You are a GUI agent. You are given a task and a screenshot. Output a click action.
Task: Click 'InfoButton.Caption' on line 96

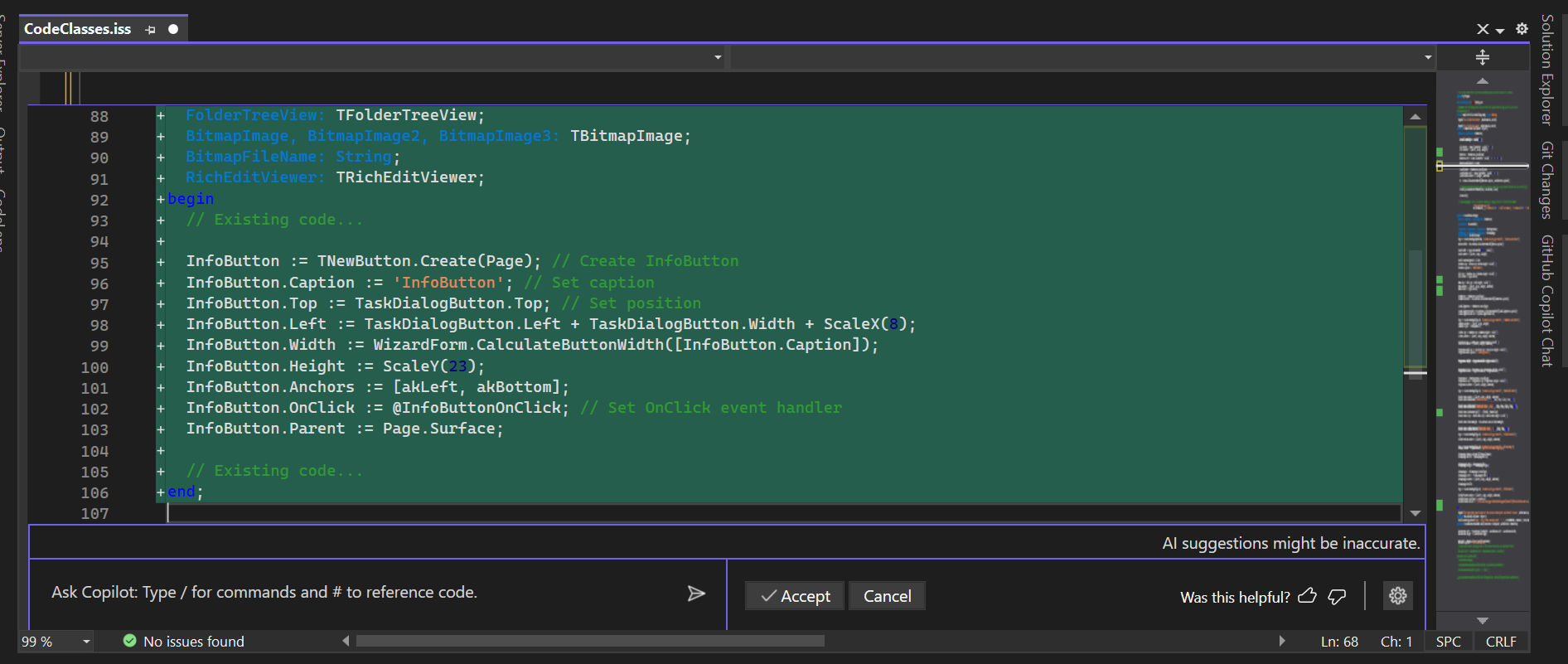coord(270,283)
